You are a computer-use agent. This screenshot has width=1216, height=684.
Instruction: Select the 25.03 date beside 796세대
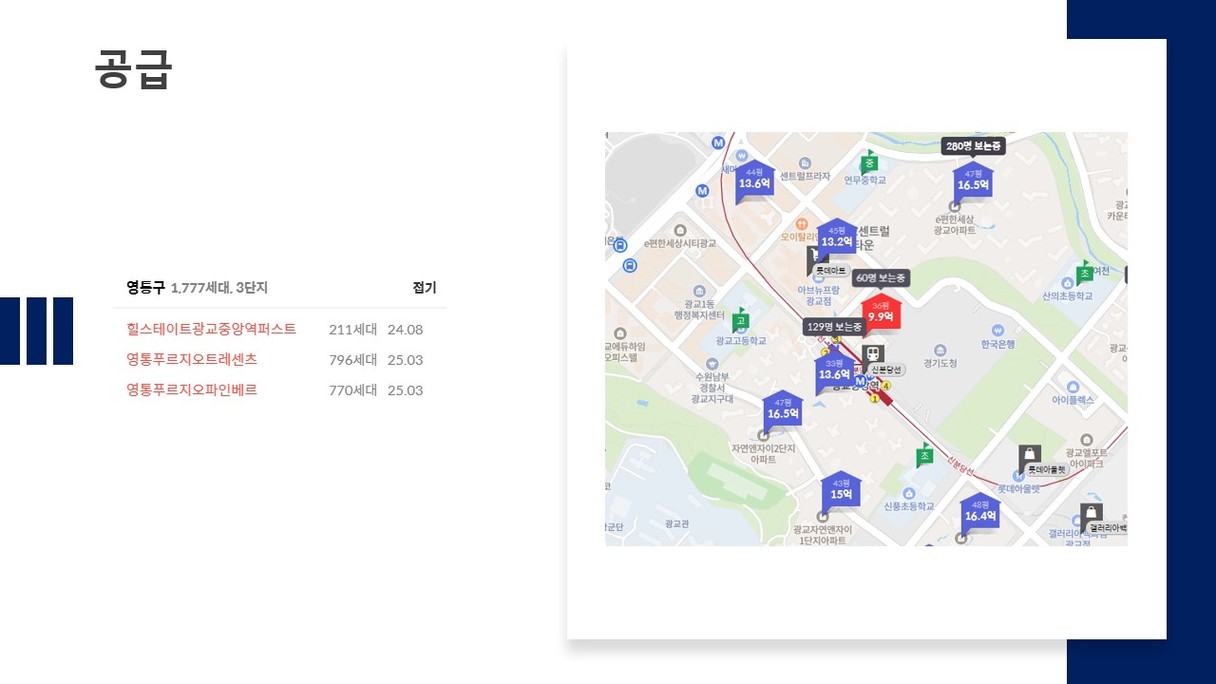click(405, 360)
